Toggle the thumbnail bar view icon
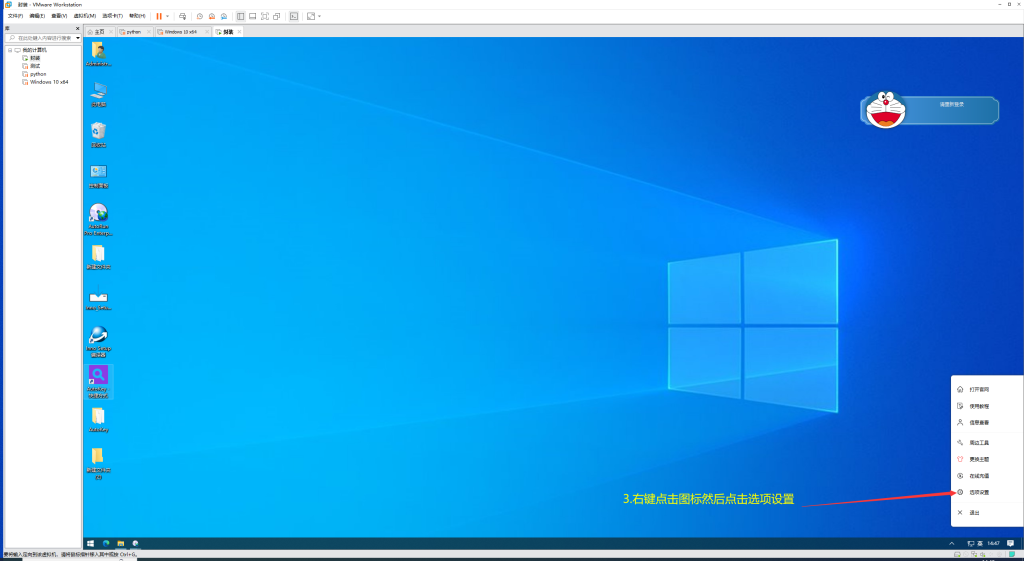1024x561 pixels. tap(253, 16)
